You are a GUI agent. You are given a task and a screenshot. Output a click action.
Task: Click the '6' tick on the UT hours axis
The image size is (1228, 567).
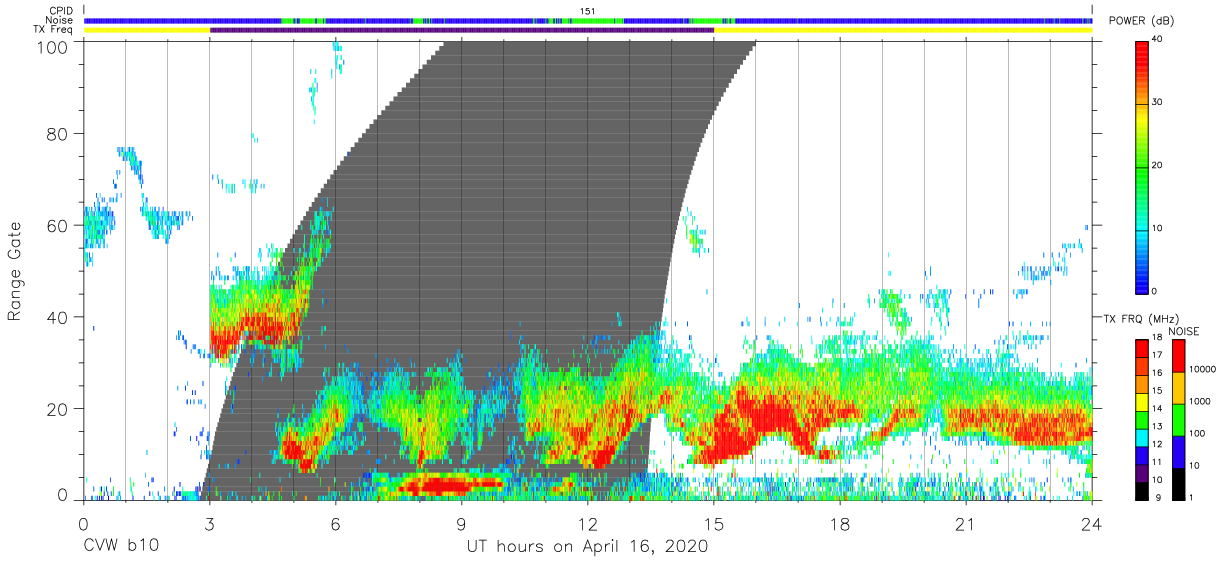click(x=335, y=523)
